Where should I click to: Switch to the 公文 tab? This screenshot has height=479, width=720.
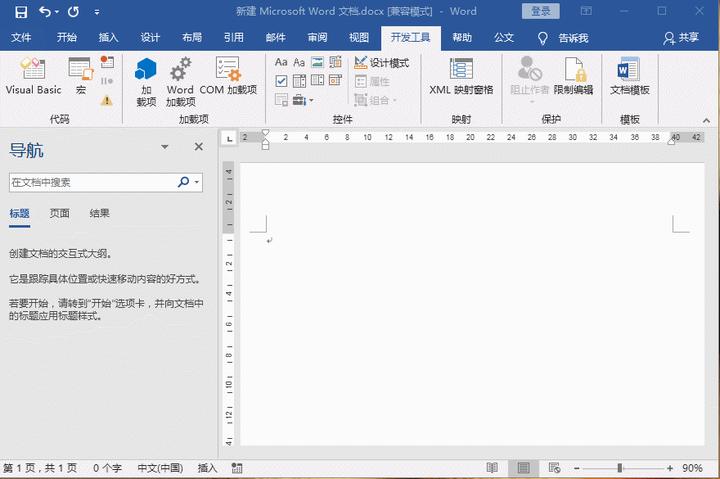pyautogui.click(x=504, y=38)
